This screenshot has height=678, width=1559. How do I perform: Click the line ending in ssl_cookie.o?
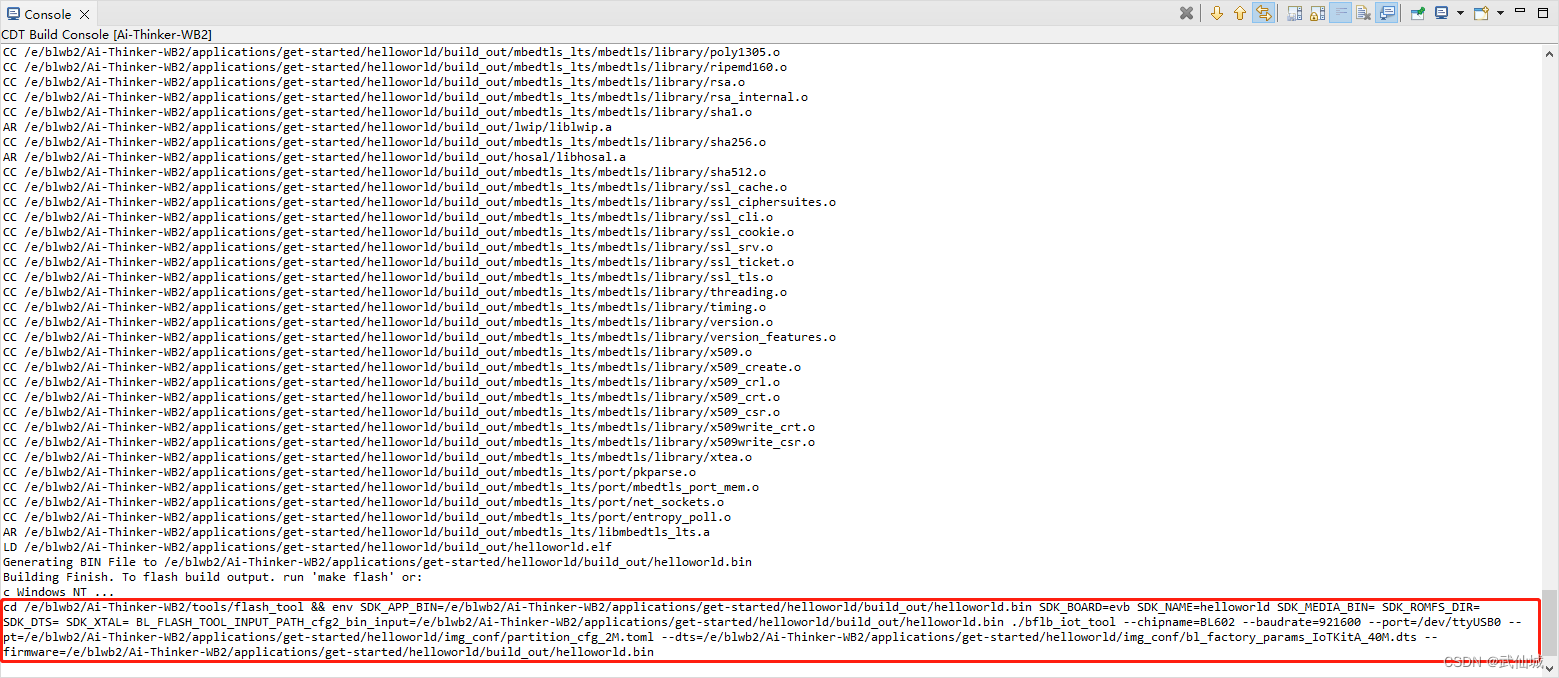398,232
